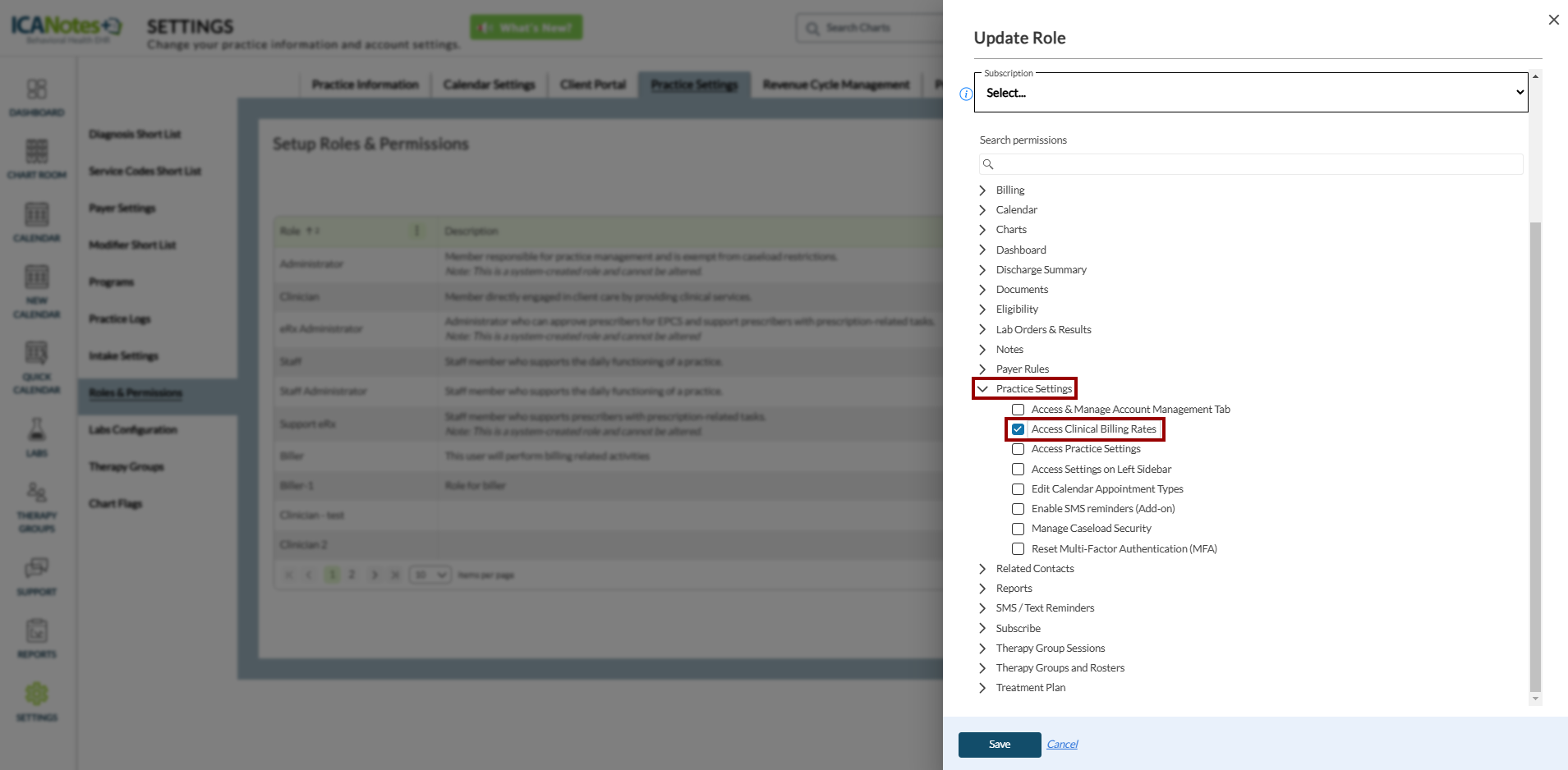Open Therapy Groups sidebar icon
This screenshot has width=1568, height=770.
click(x=37, y=506)
